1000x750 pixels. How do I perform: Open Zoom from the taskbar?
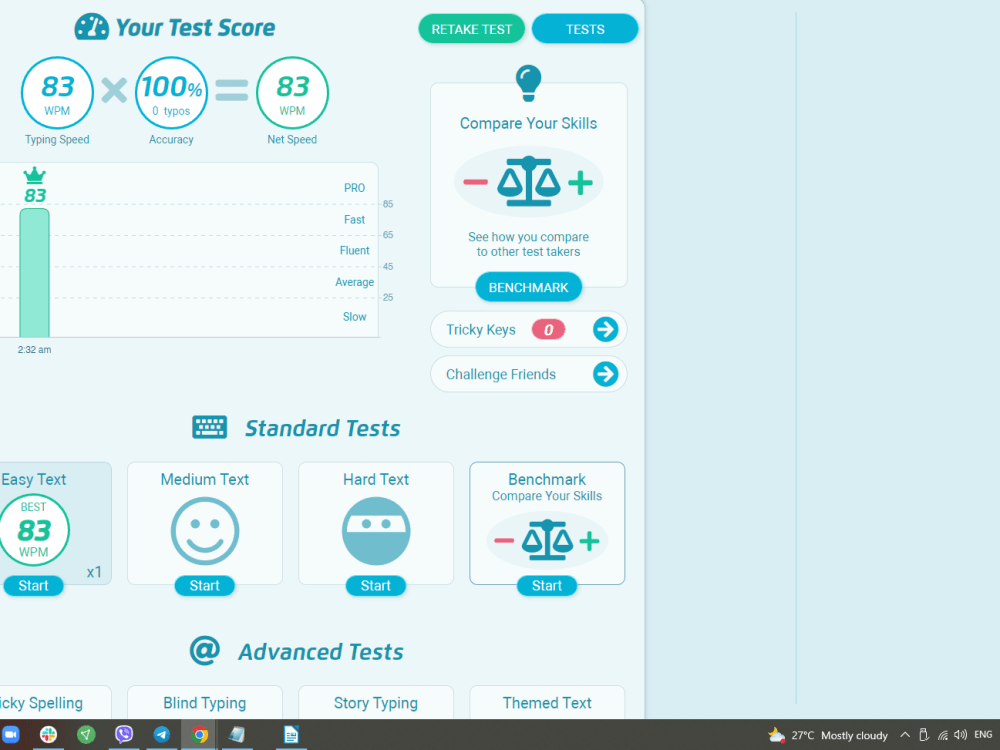click(10, 735)
